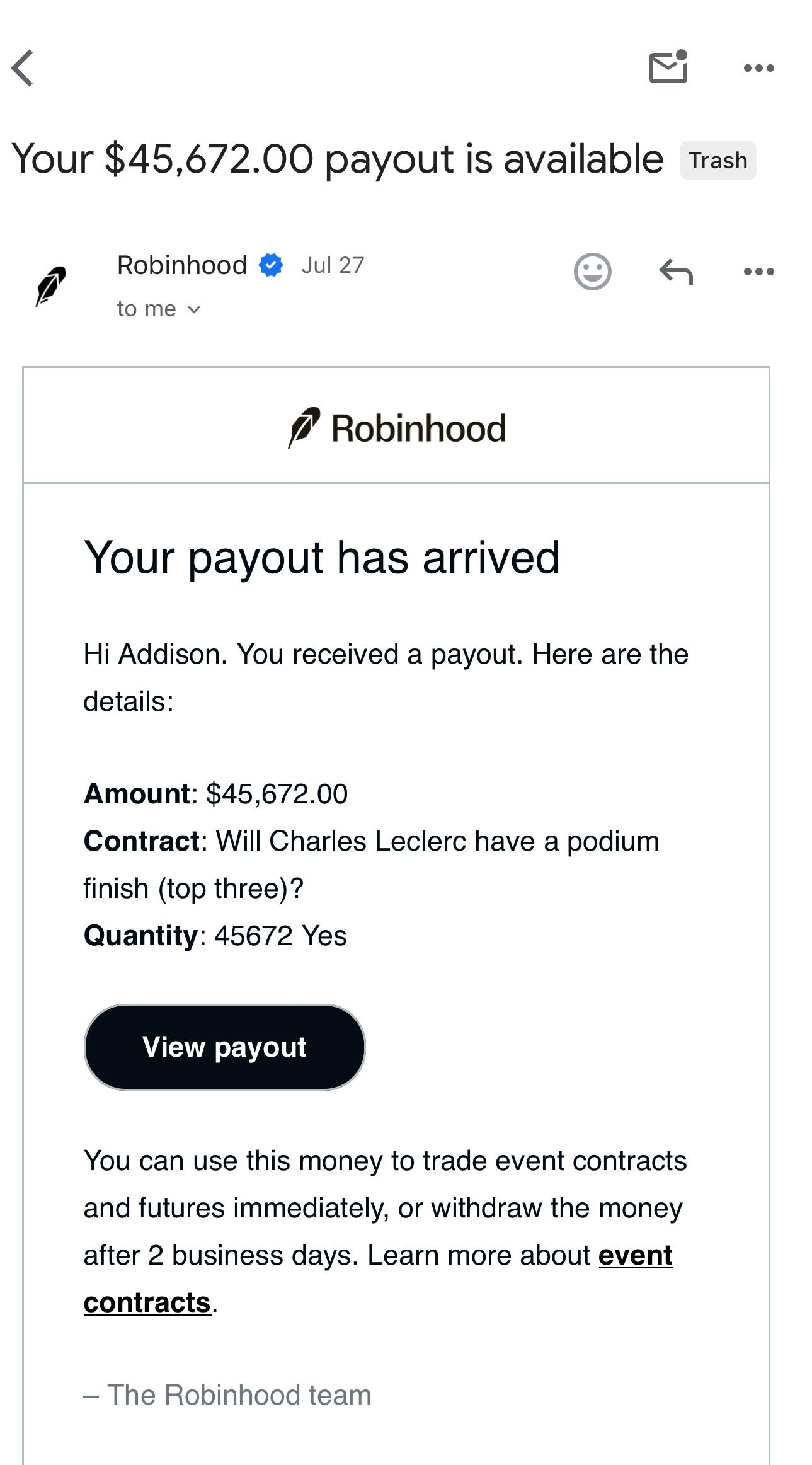Open the top overflow menu dots
The width and height of the screenshot is (812, 1465).
tap(758, 68)
